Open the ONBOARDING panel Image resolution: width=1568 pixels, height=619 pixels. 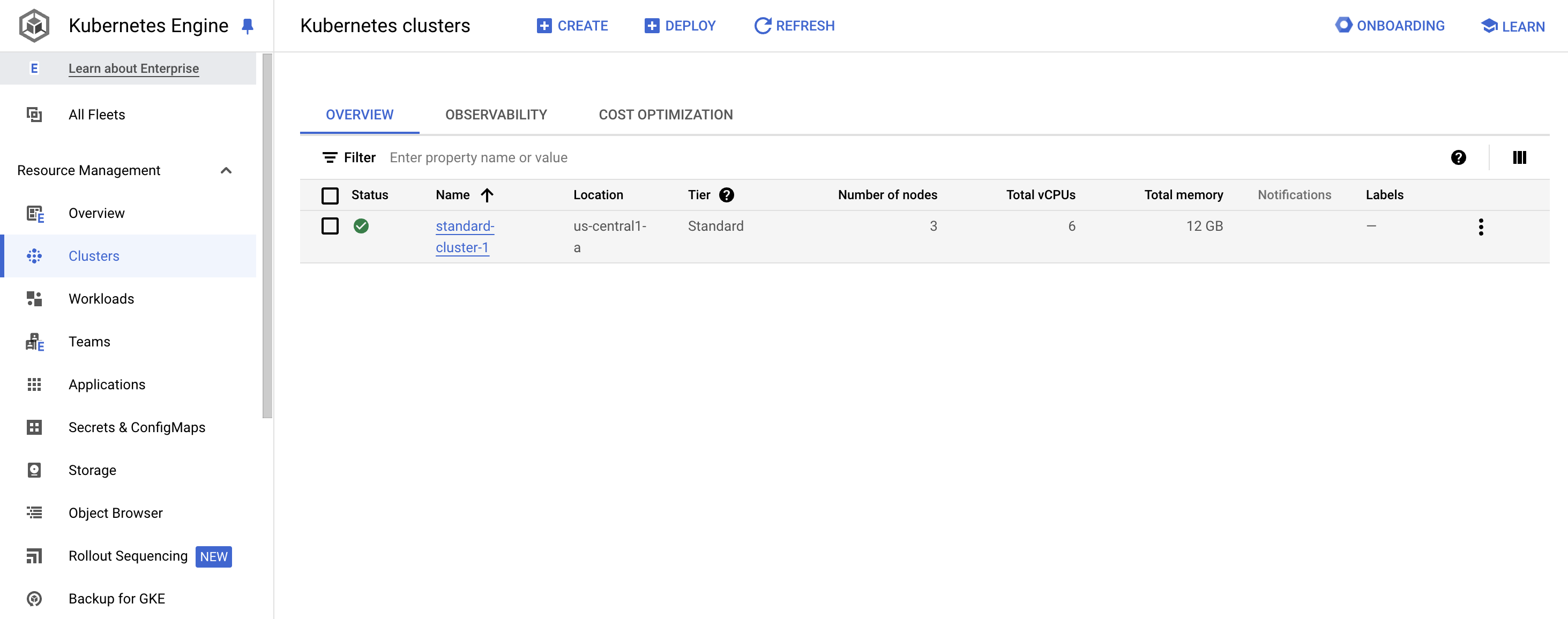click(x=1390, y=26)
